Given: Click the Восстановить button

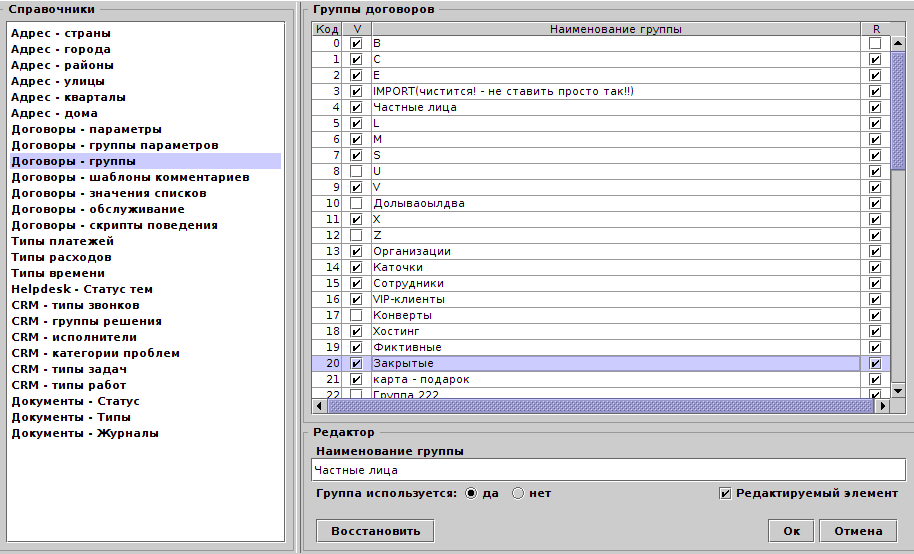Looking at the screenshot, I should point(375,531).
